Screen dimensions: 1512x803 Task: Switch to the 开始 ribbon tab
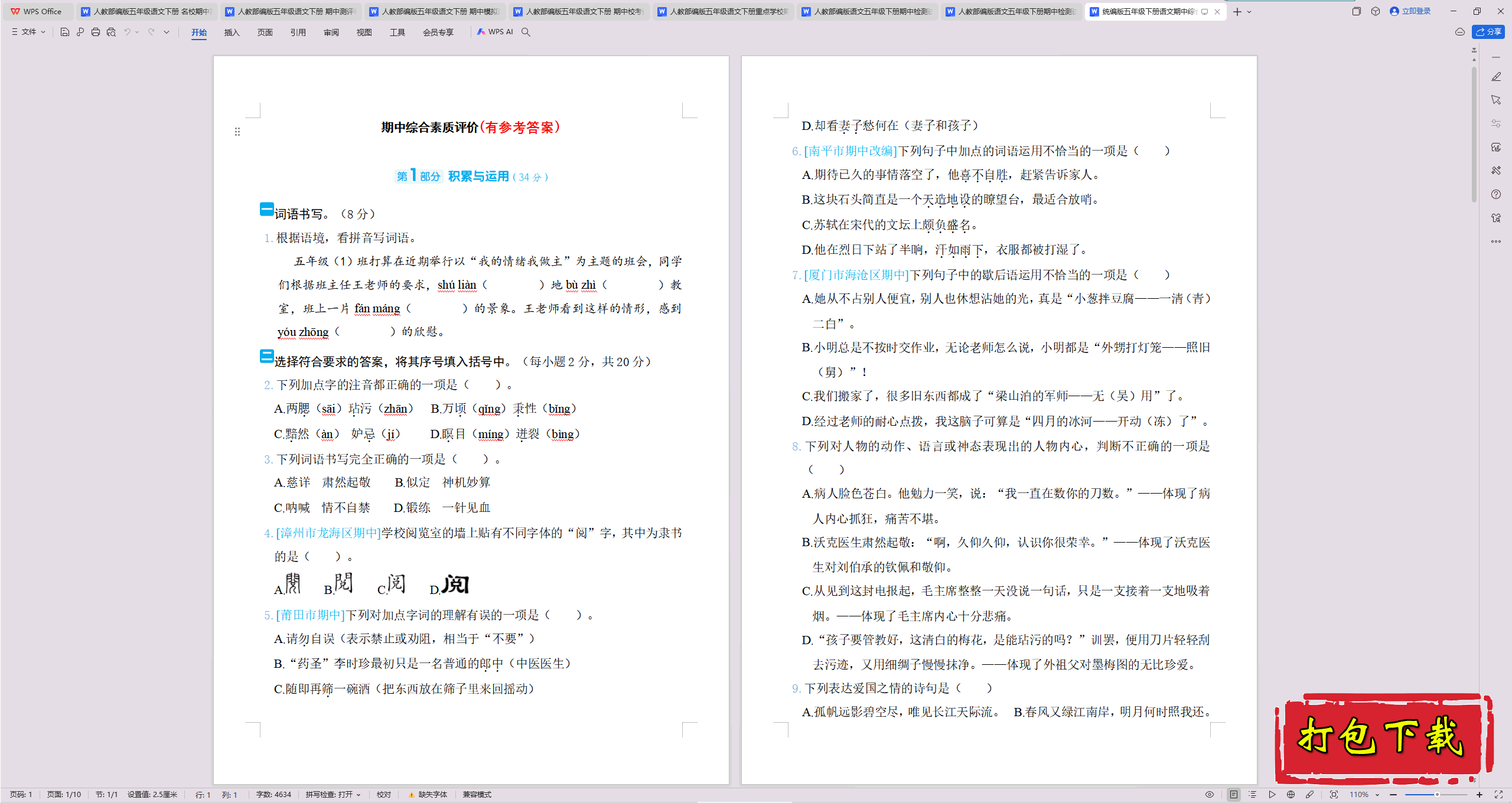click(199, 32)
